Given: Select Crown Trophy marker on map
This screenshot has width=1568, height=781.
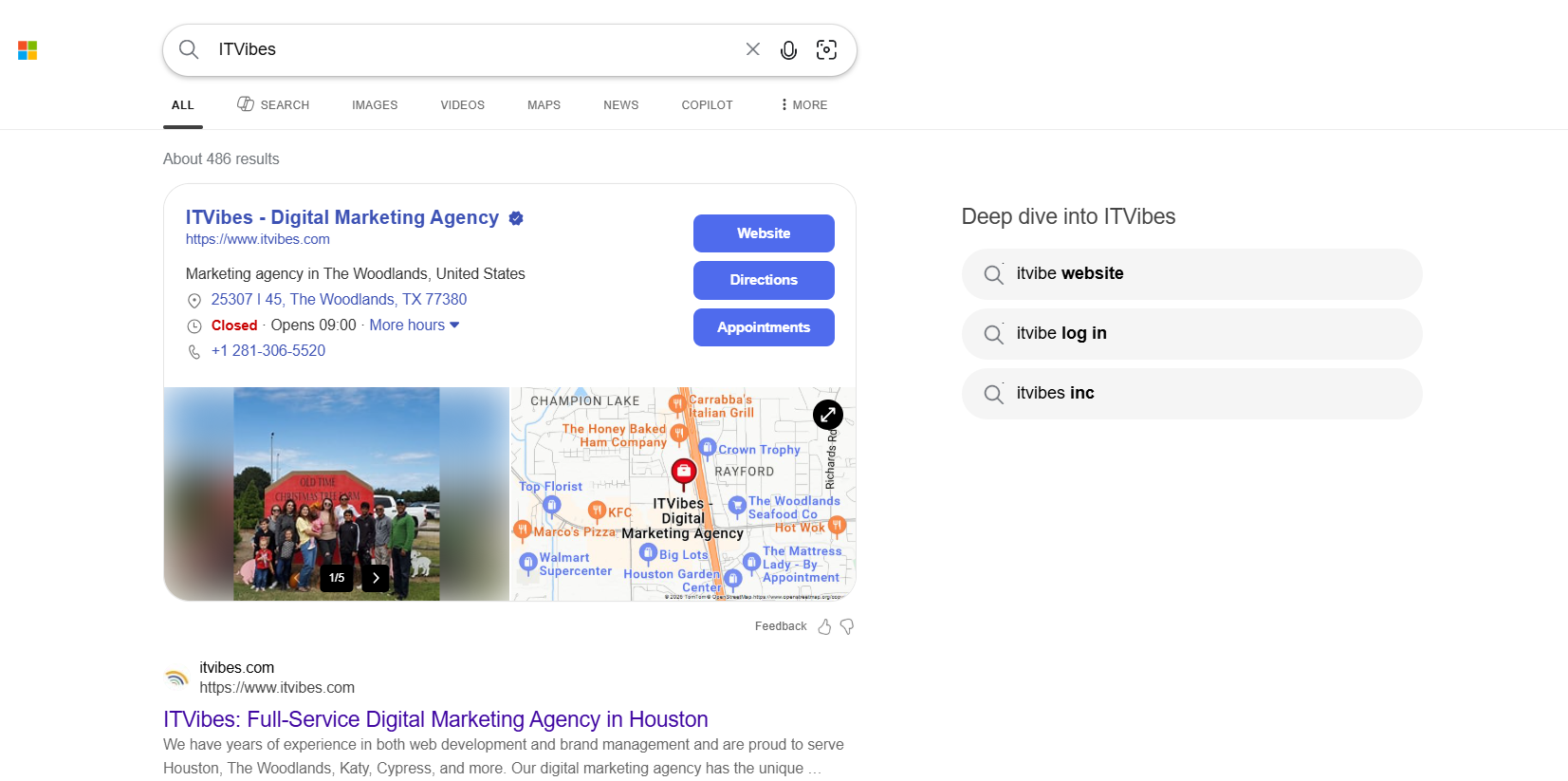Looking at the screenshot, I should point(707,447).
